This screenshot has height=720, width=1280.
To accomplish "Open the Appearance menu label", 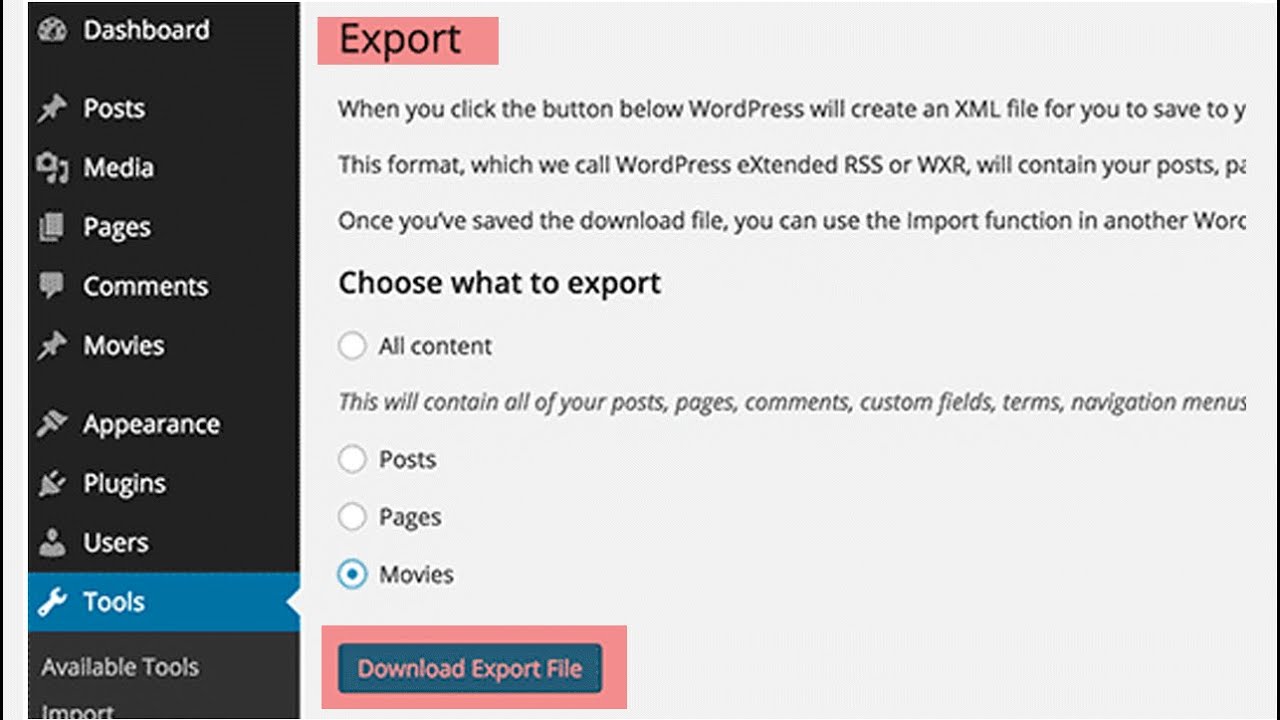I will 151,425.
